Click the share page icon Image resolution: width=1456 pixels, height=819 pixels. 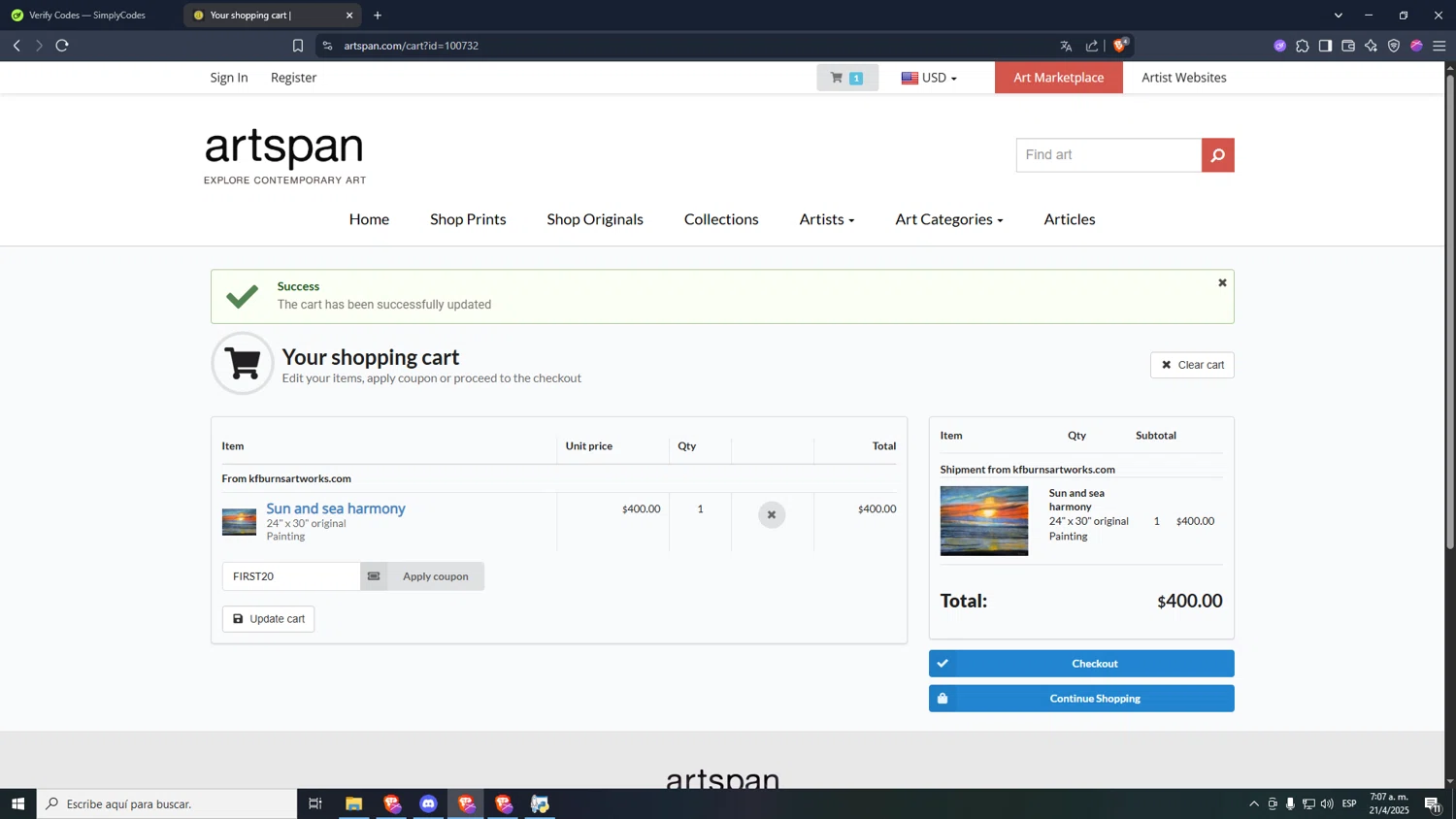1092,46
